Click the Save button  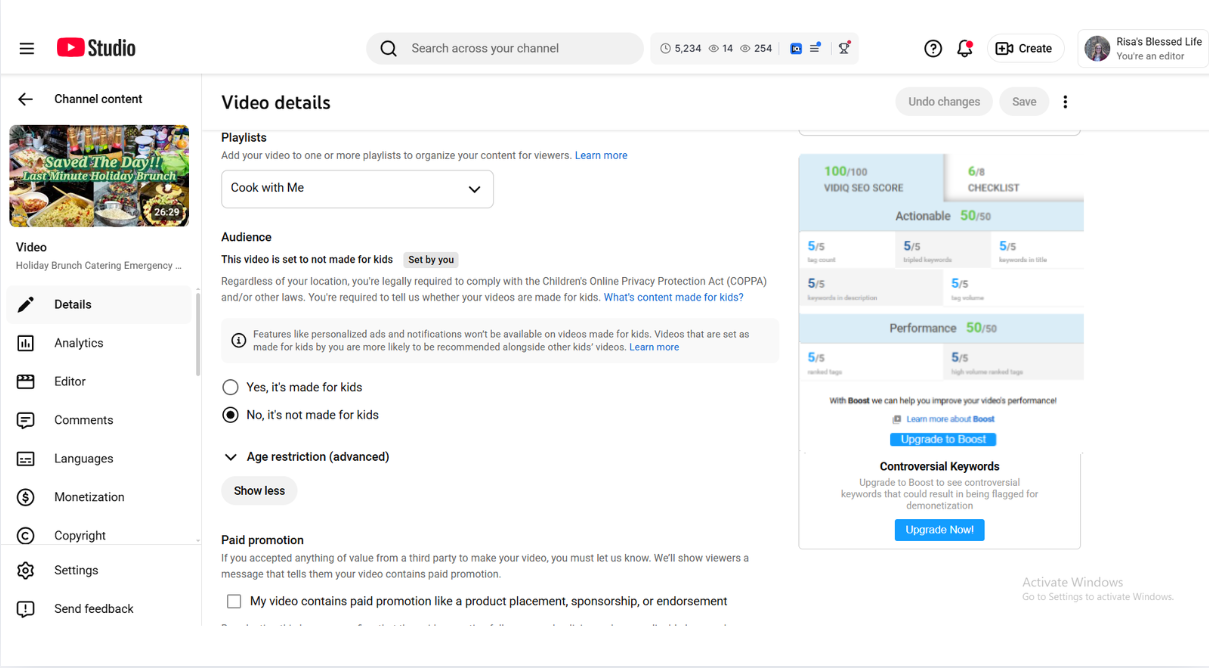[x=1024, y=102]
